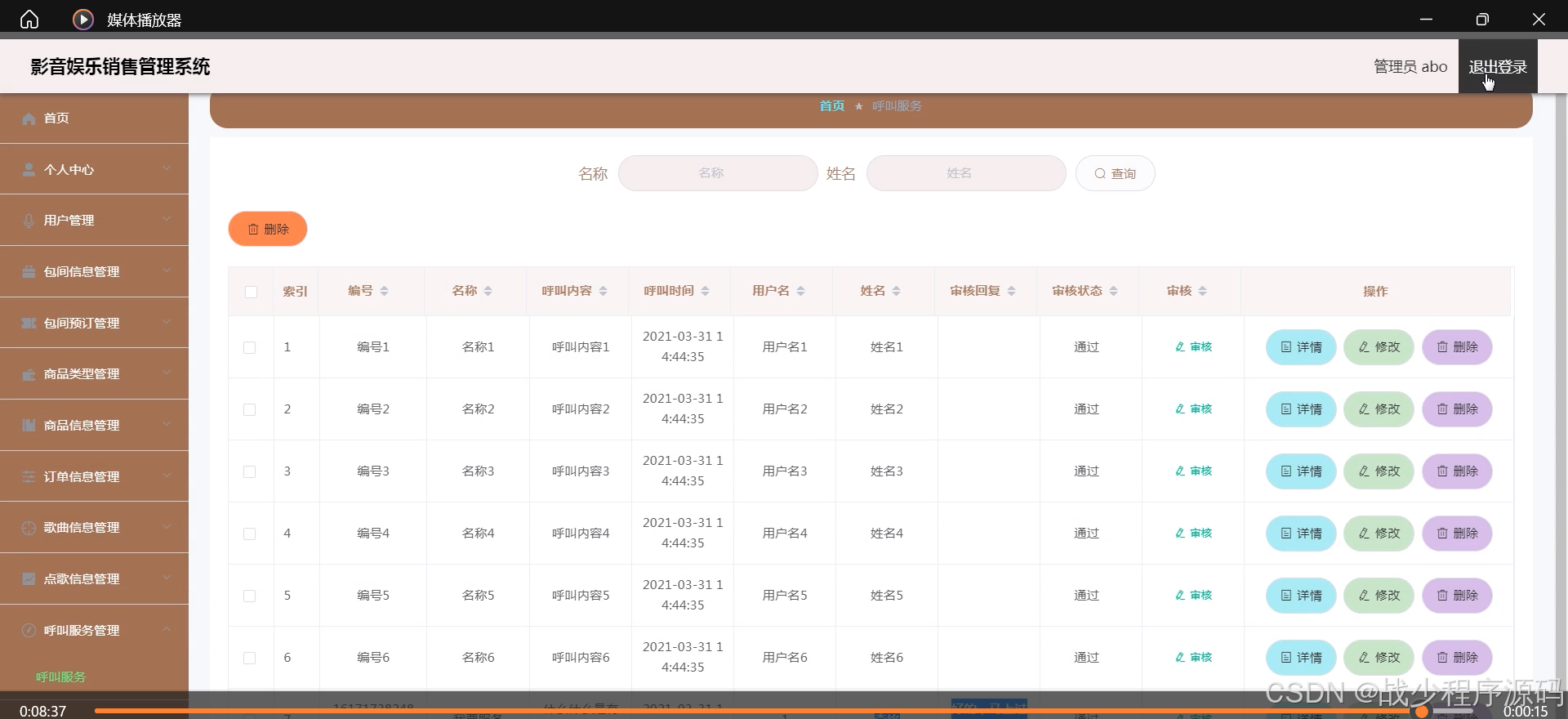Click 审核 link in row 编号4
1568x719 pixels.
pos(1194,533)
